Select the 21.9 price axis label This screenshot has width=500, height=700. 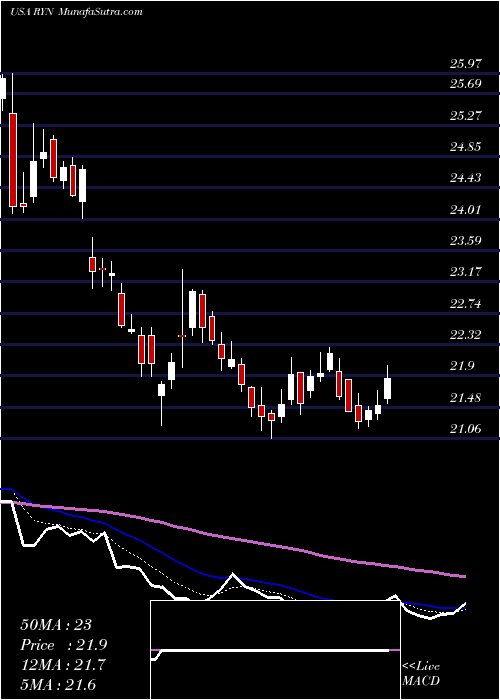coord(462,367)
